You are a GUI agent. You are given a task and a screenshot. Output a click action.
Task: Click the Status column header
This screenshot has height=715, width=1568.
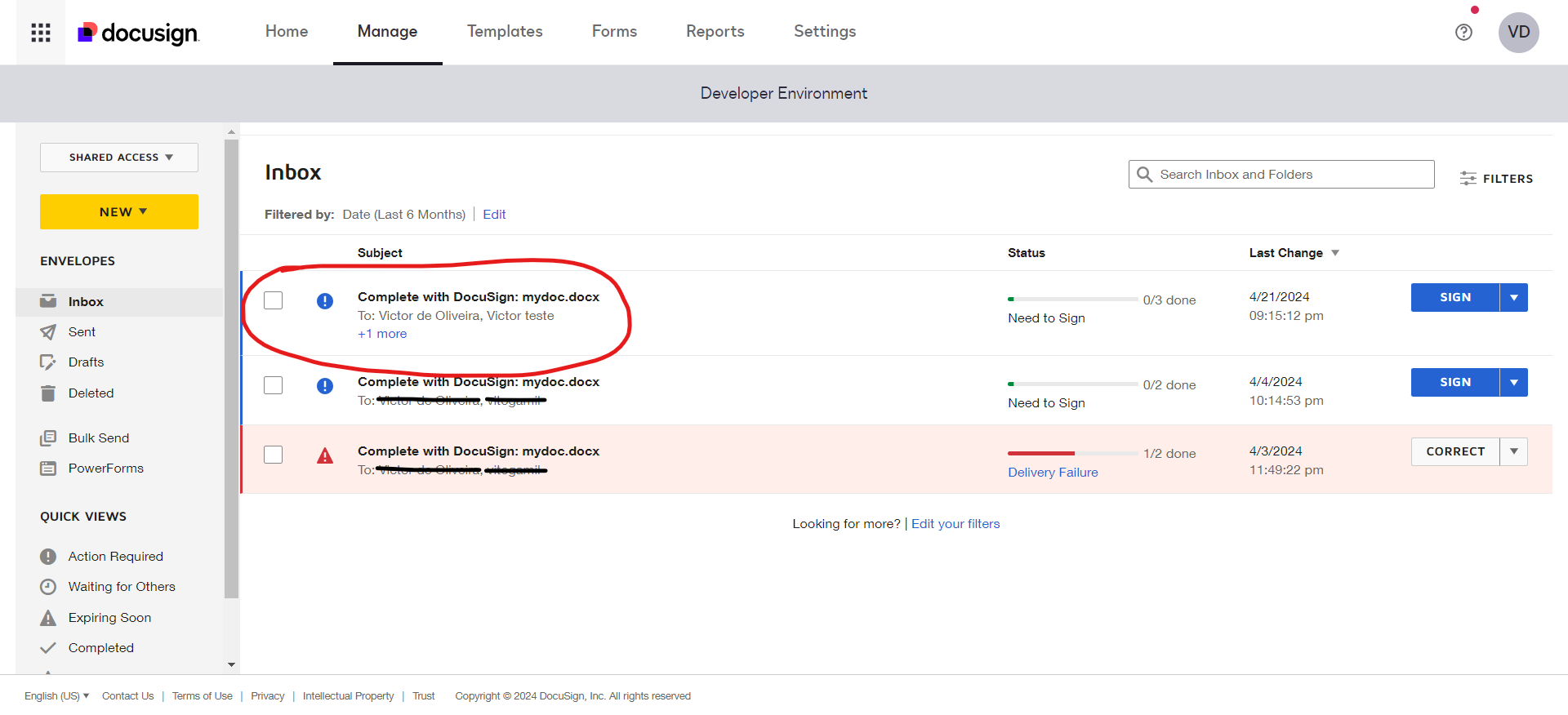click(x=1027, y=253)
